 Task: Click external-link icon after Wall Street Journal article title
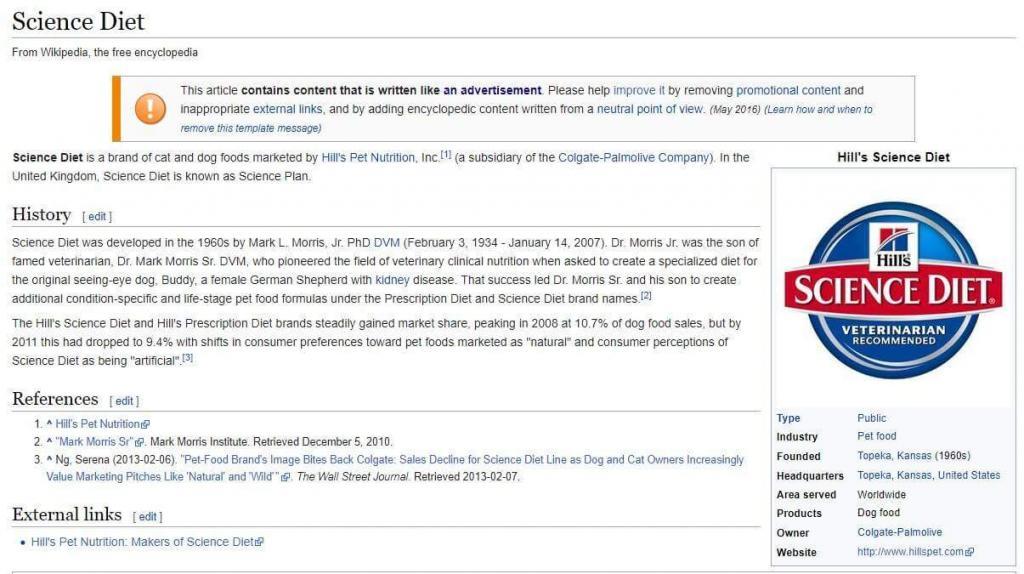coord(285,477)
